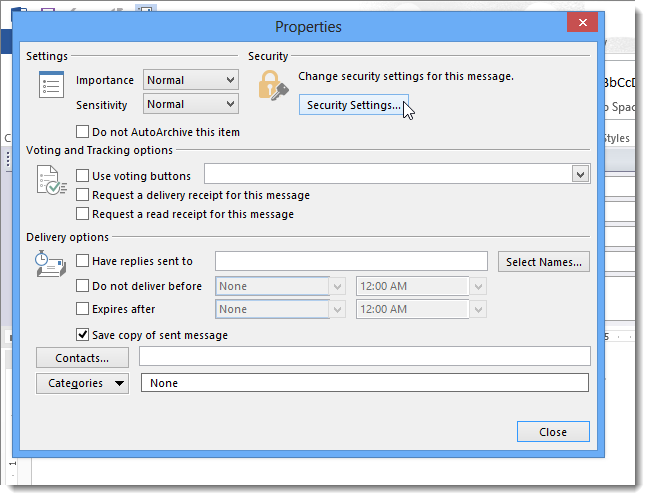
Task: Click the Contacts text field
Action: tap(365, 357)
